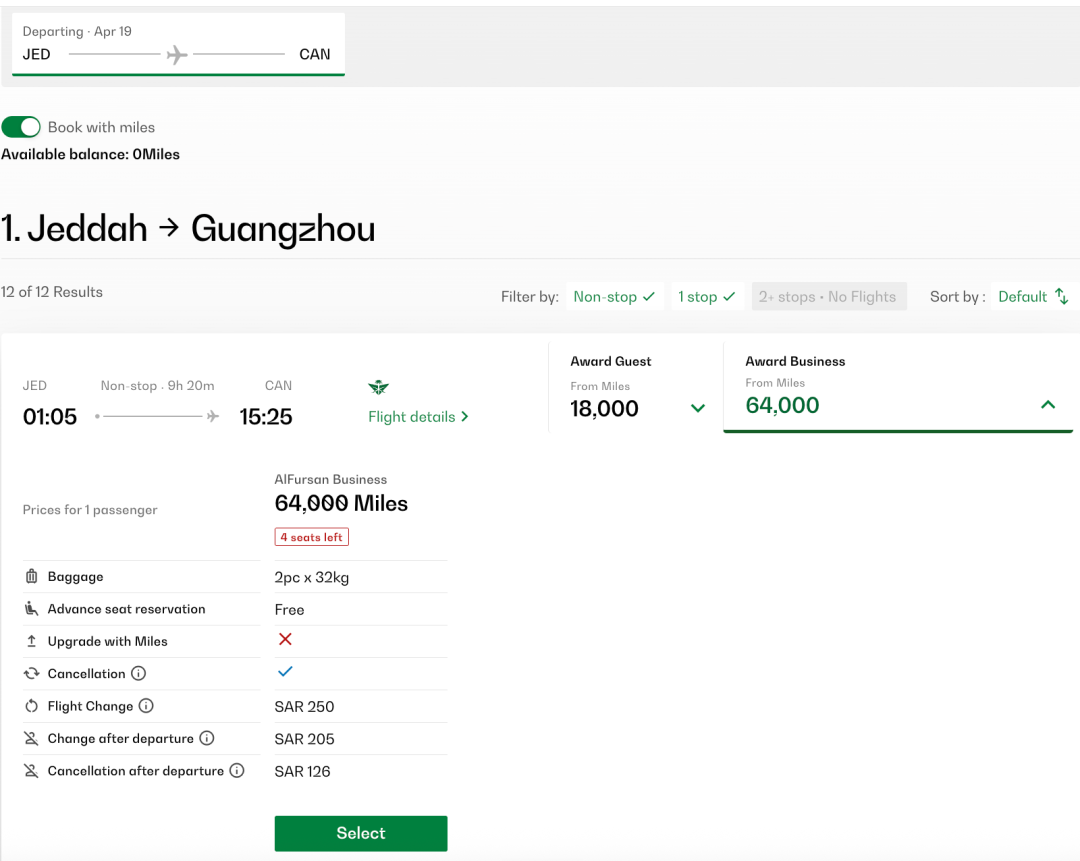Click the SAR 250 flight change fee
1080x861 pixels.
click(304, 707)
